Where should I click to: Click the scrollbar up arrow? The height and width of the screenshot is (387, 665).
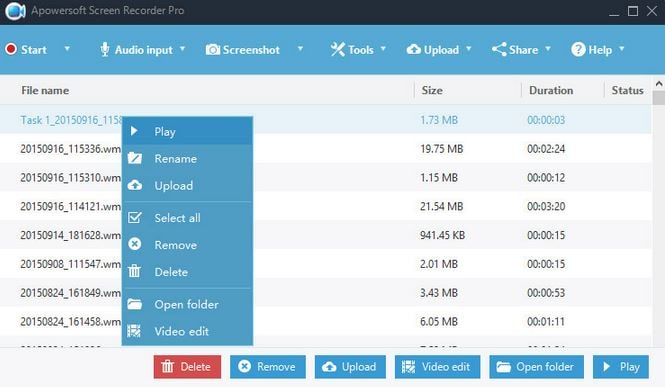coord(659,84)
